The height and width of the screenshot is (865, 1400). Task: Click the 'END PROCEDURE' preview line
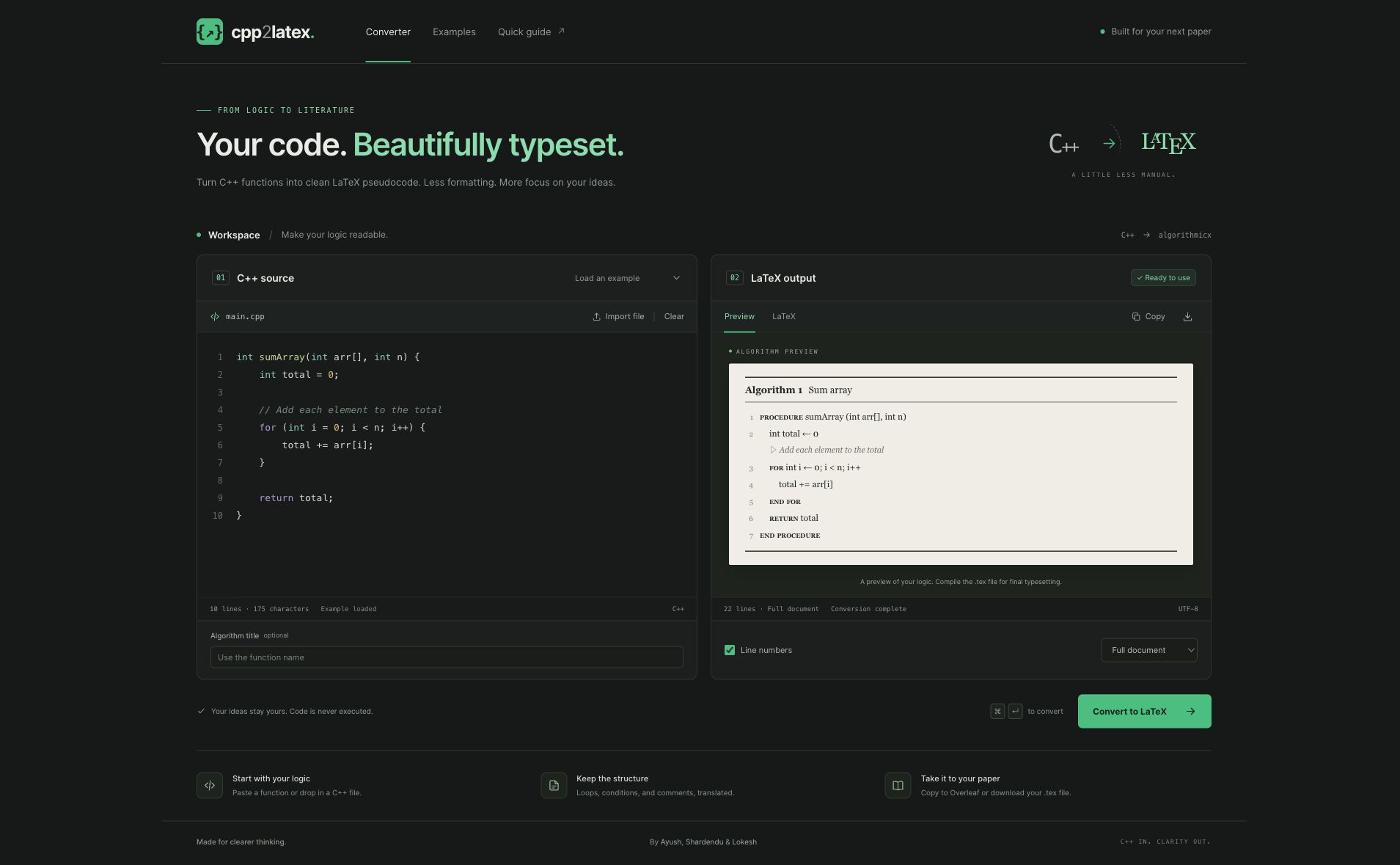click(x=790, y=536)
